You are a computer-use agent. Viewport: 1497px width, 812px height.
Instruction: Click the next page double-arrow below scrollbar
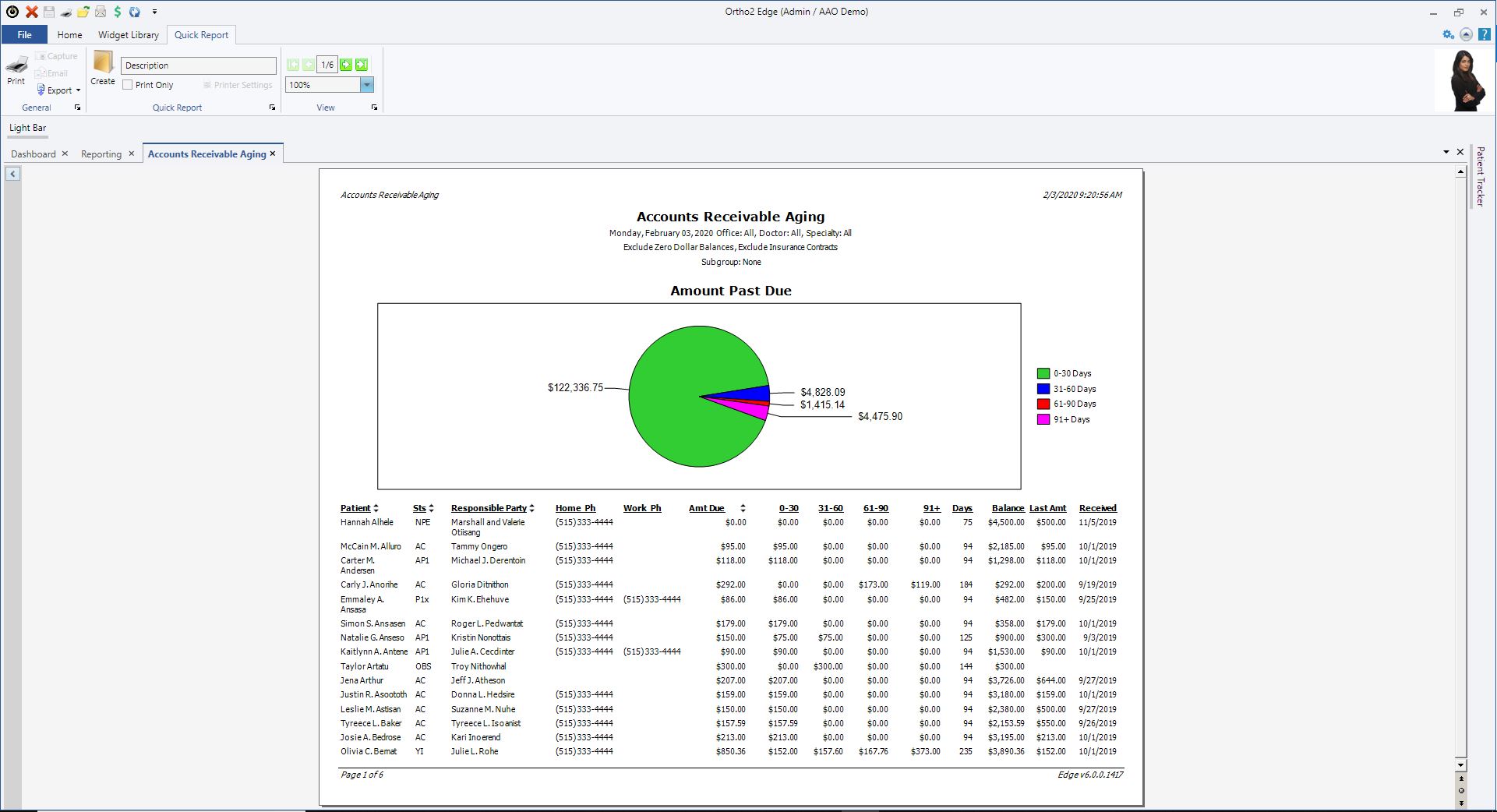1461,803
